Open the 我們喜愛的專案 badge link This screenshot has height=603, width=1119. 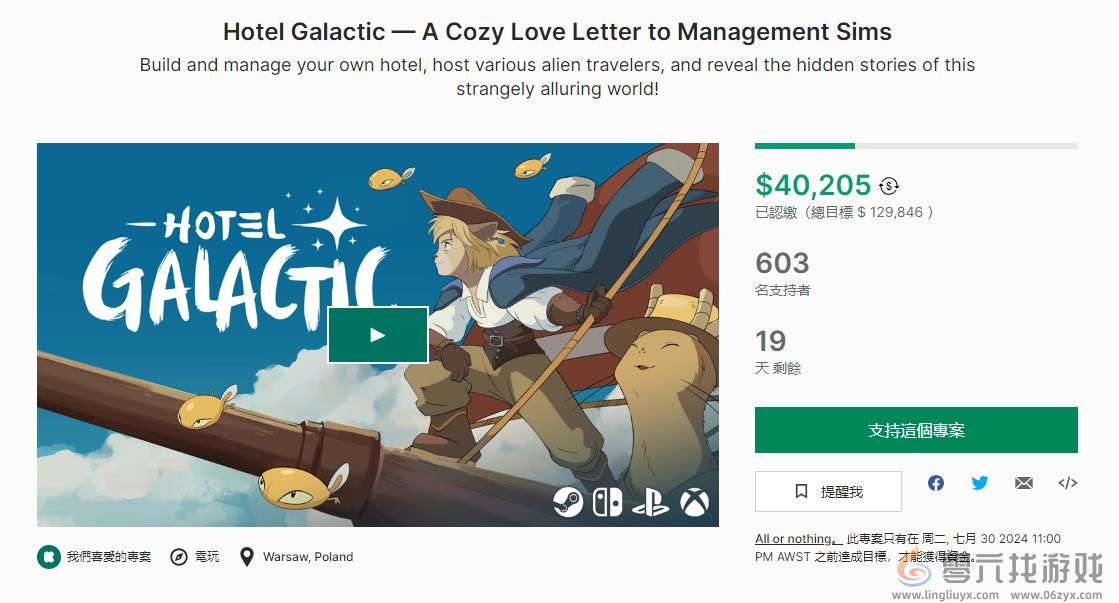(95, 557)
